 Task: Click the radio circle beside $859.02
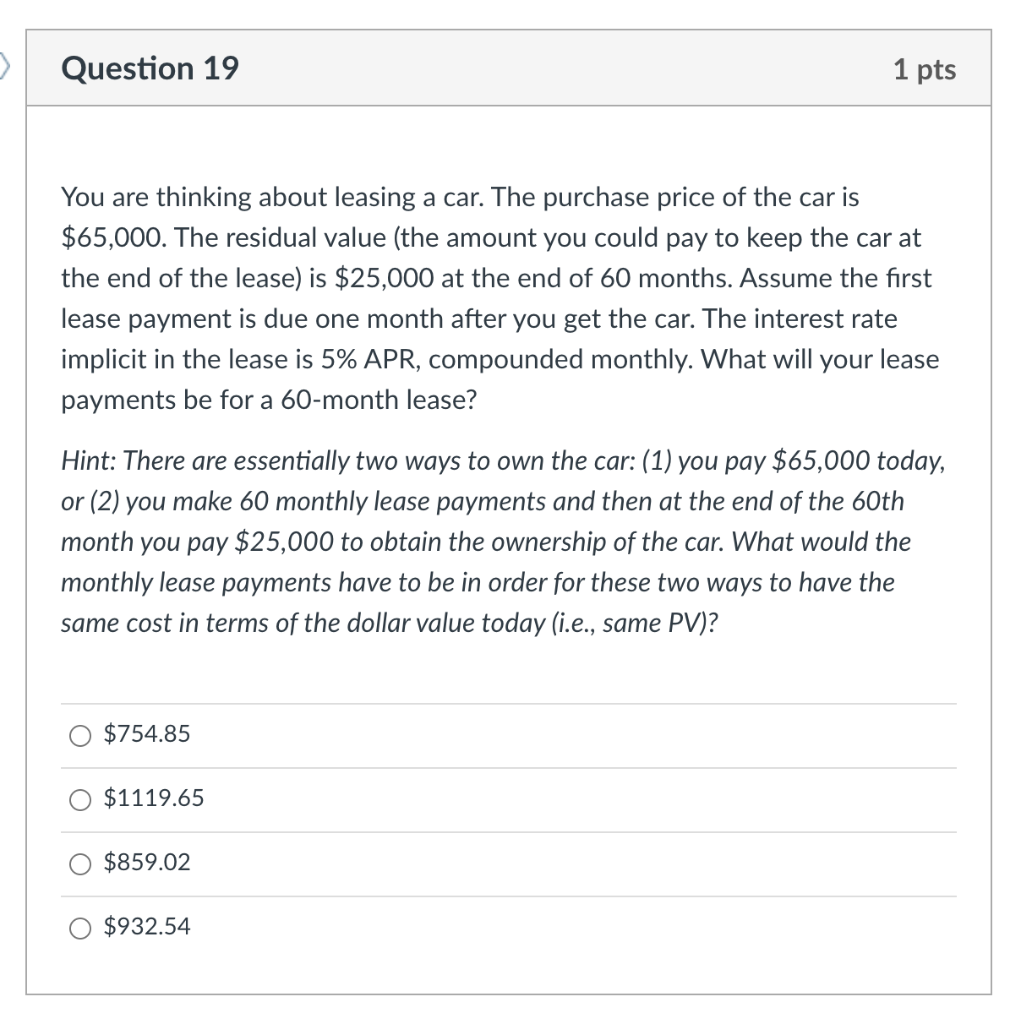click(x=80, y=864)
